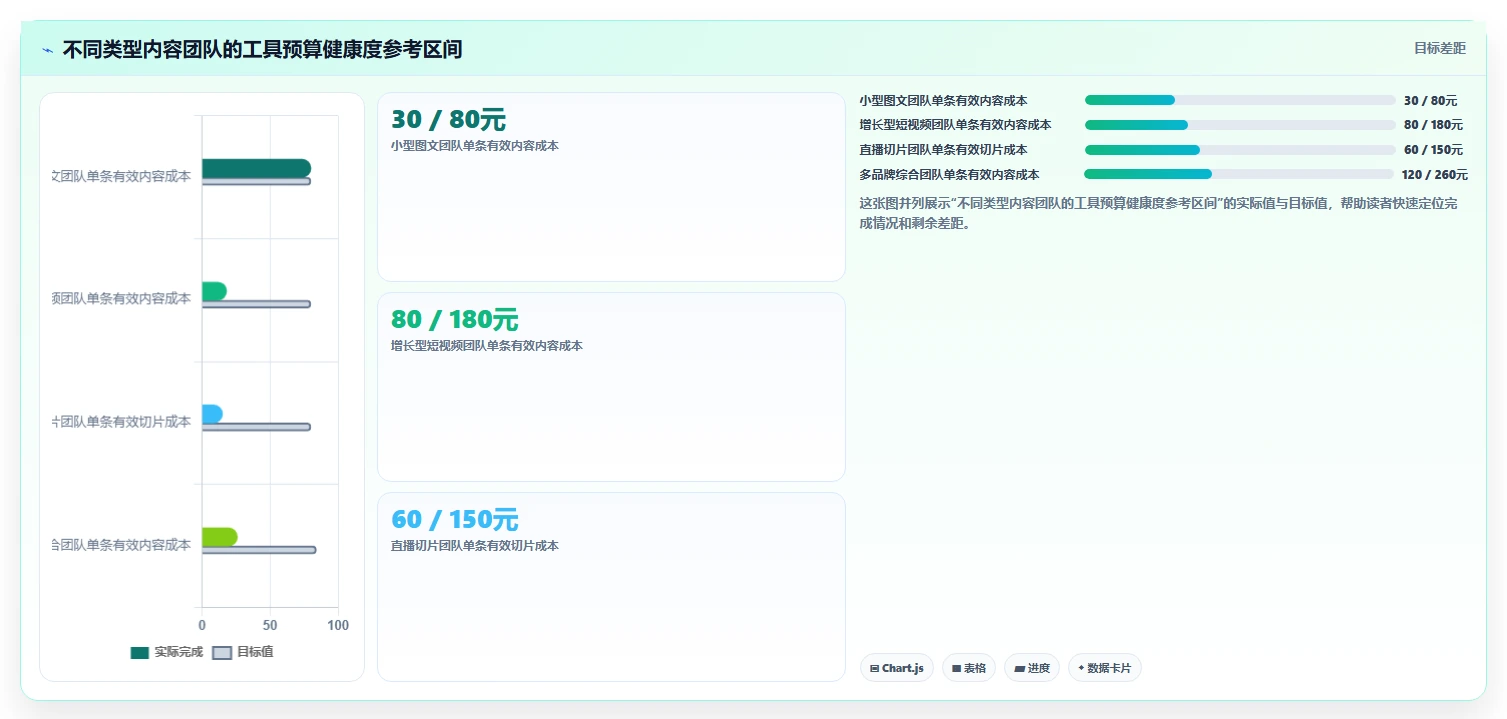Image resolution: width=1507 pixels, height=719 pixels.
Task: Click the panel title 不同类型内容团队的工具预算健康度参考区间
Action: pyautogui.click(x=262, y=49)
